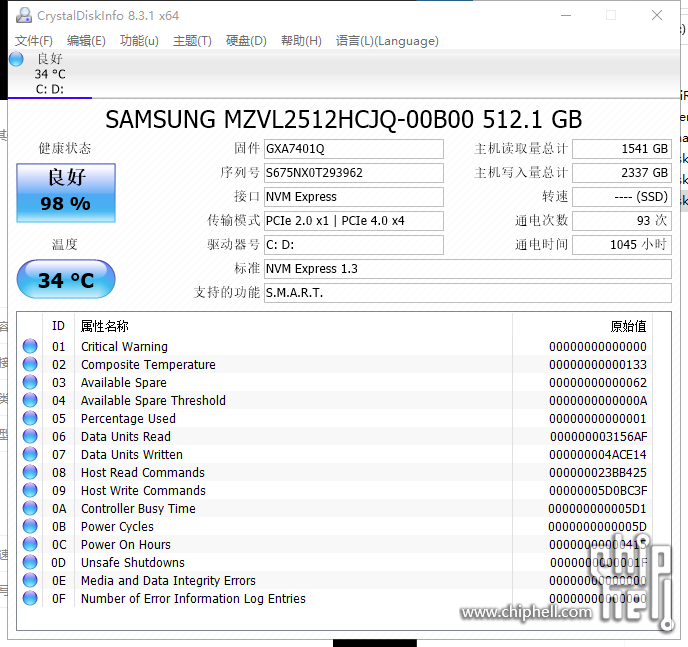The image size is (688, 647).
Task: Select raw value 000000004ACE14
Action: 598,454
